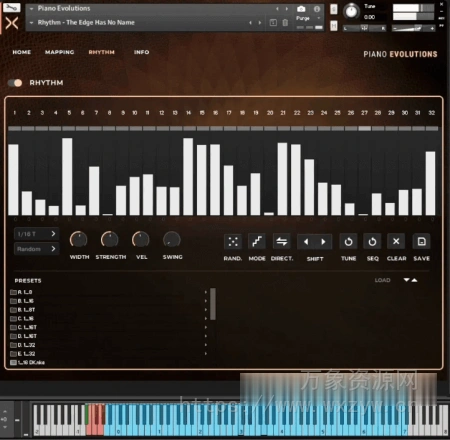Click the MODE staircase icon

257,242
